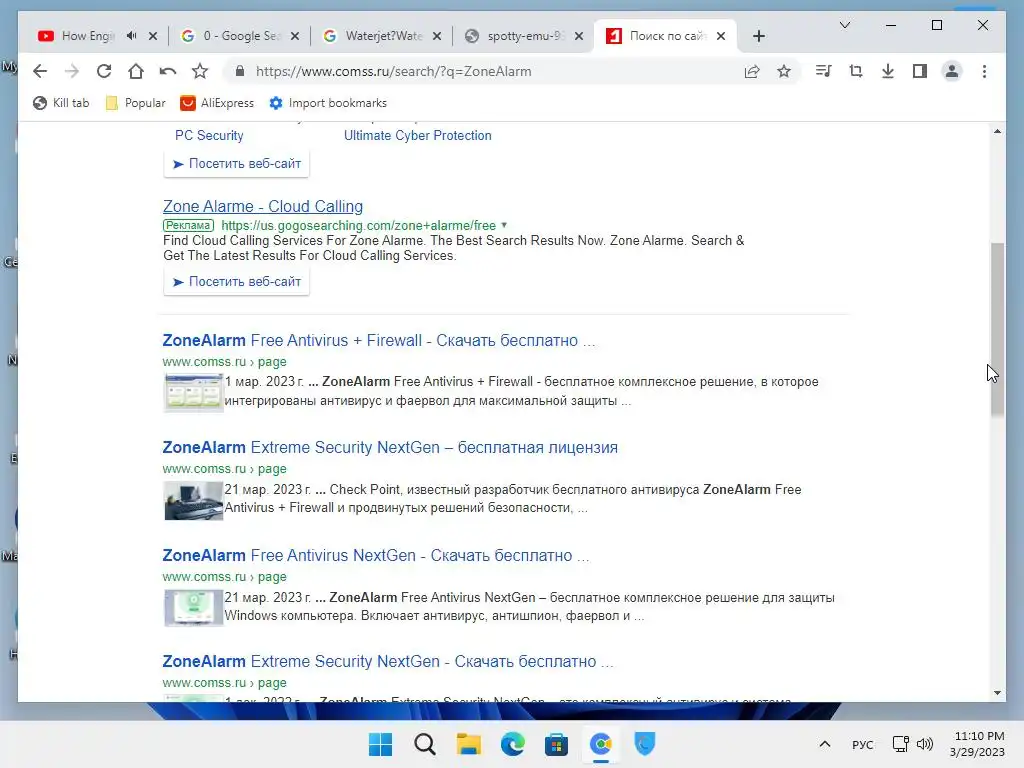
Task: Open the Ultimate Cyber Protection link
Action: click(x=417, y=135)
